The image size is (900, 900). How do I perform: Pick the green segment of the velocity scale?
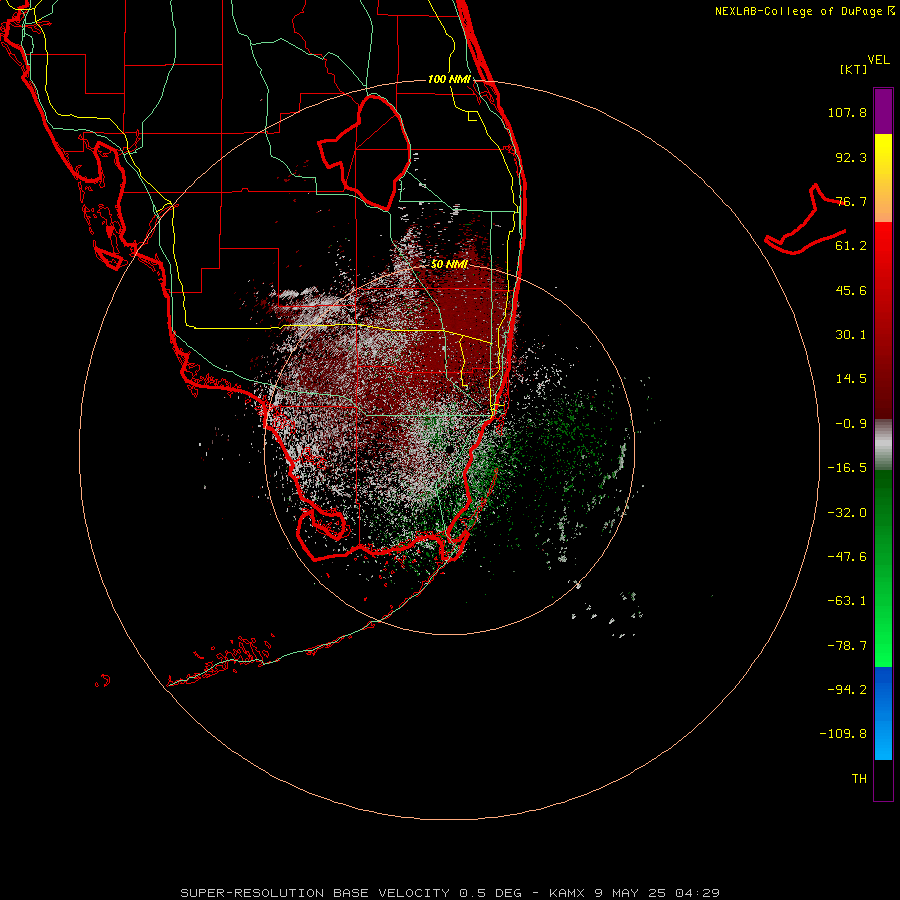pos(883,568)
